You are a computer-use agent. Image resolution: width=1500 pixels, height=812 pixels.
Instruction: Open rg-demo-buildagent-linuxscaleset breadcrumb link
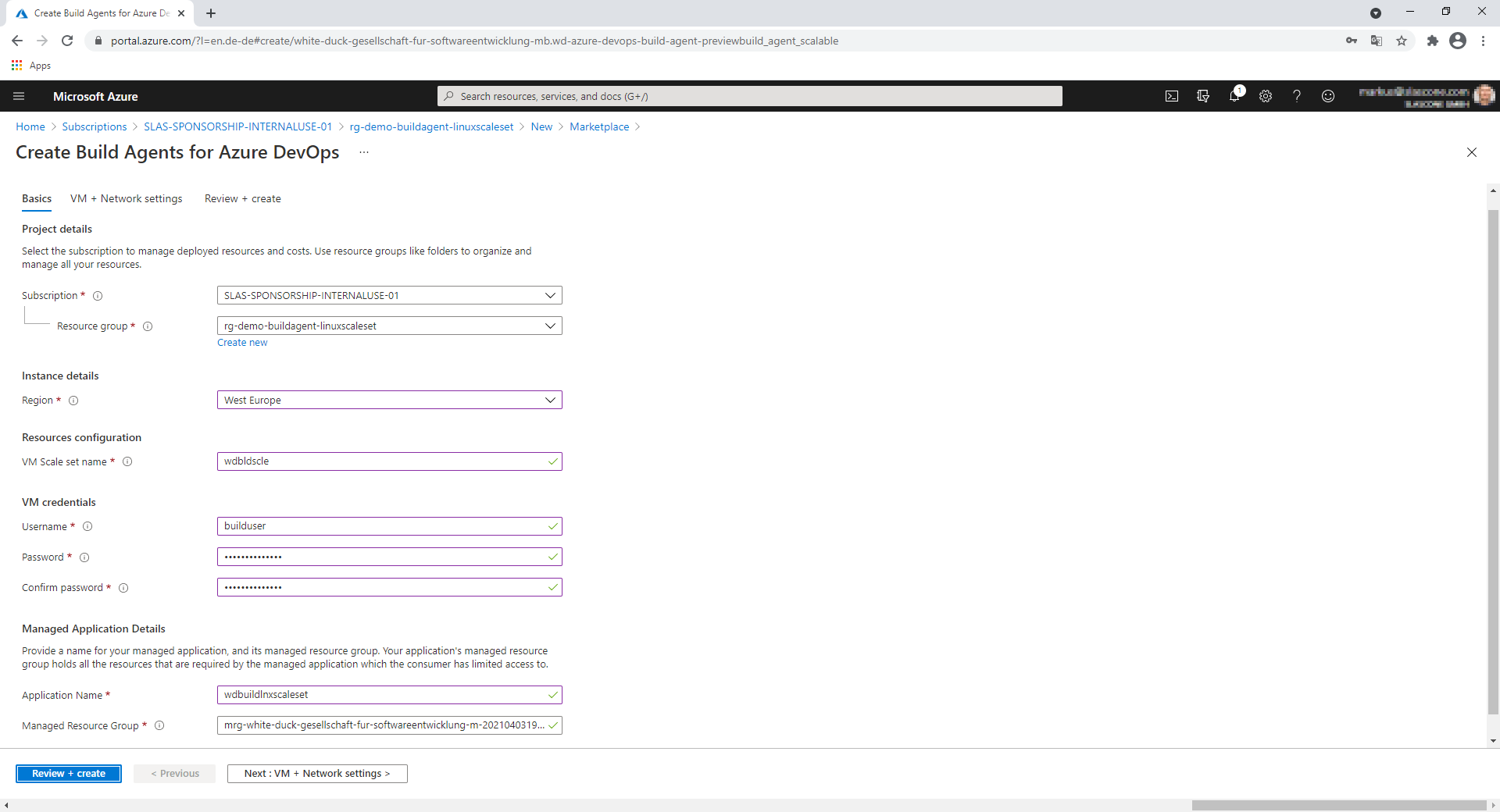431,126
